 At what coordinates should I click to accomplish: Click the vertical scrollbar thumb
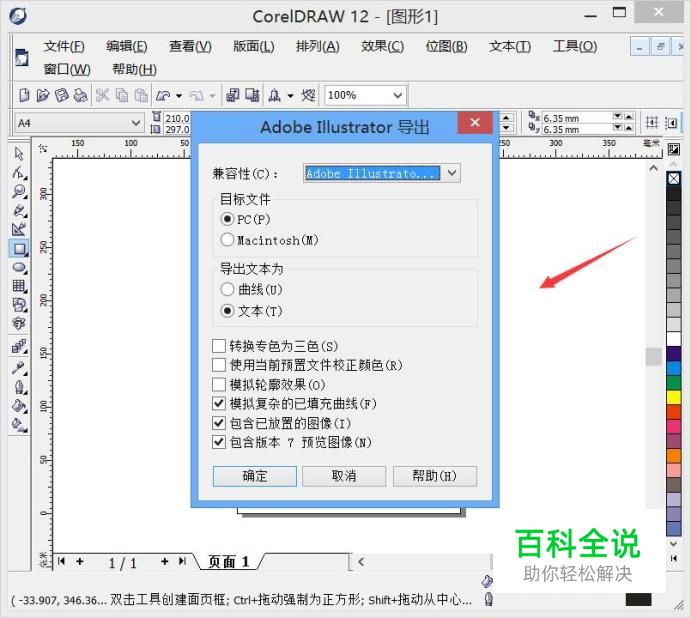click(654, 357)
